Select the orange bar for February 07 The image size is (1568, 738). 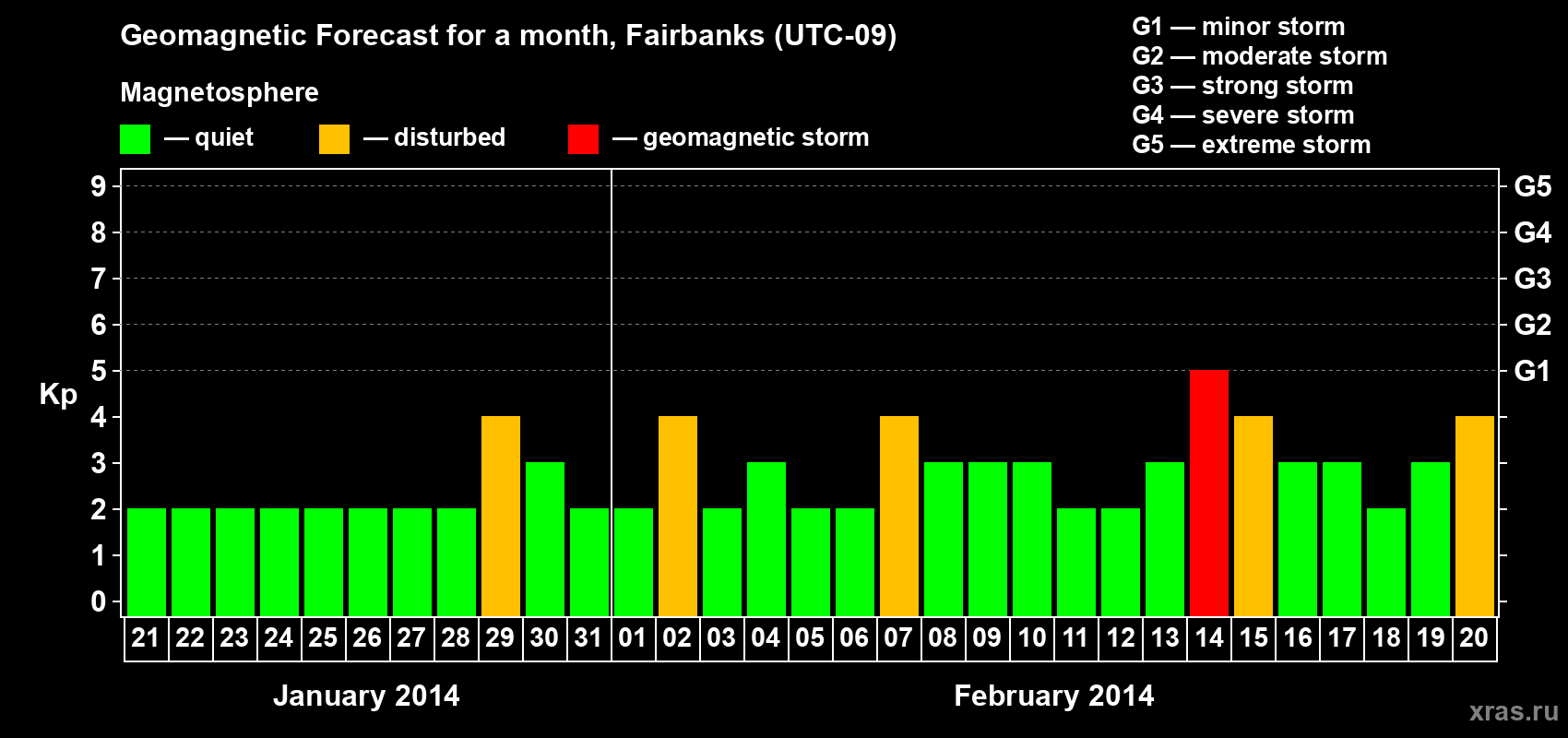pyautogui.click(x=899, y=516)
